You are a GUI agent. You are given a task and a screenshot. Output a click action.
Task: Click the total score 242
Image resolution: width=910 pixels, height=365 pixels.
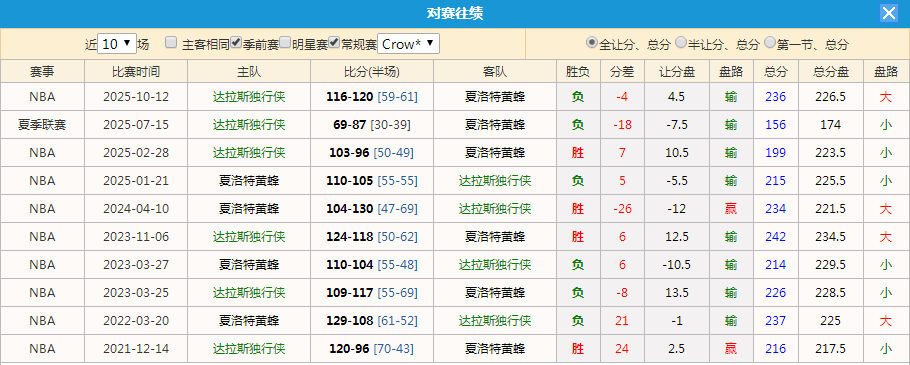coord(775,237)
